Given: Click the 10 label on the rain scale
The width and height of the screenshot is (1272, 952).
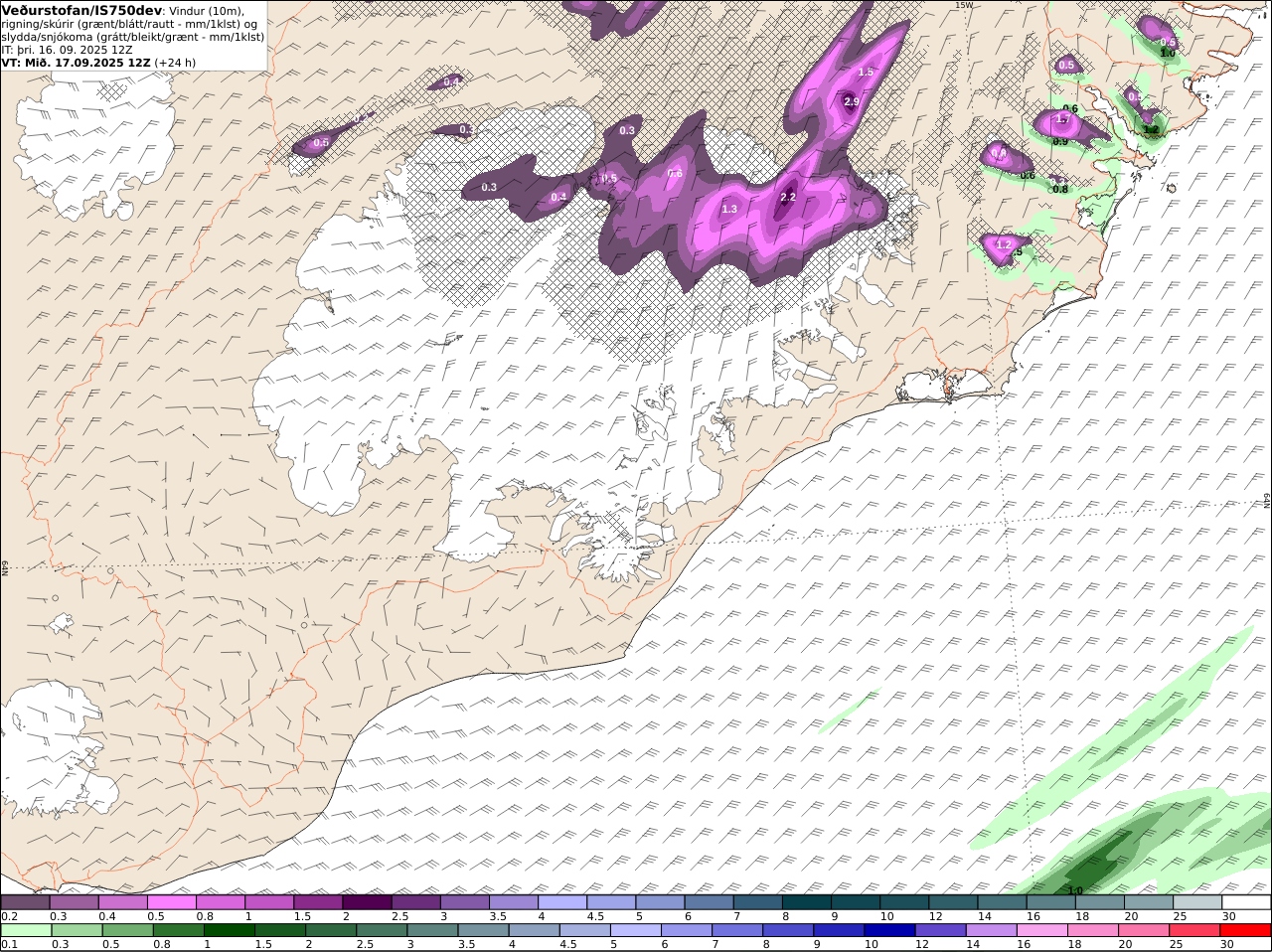Looking at the screenshot, I should click(x=871, y=944).
